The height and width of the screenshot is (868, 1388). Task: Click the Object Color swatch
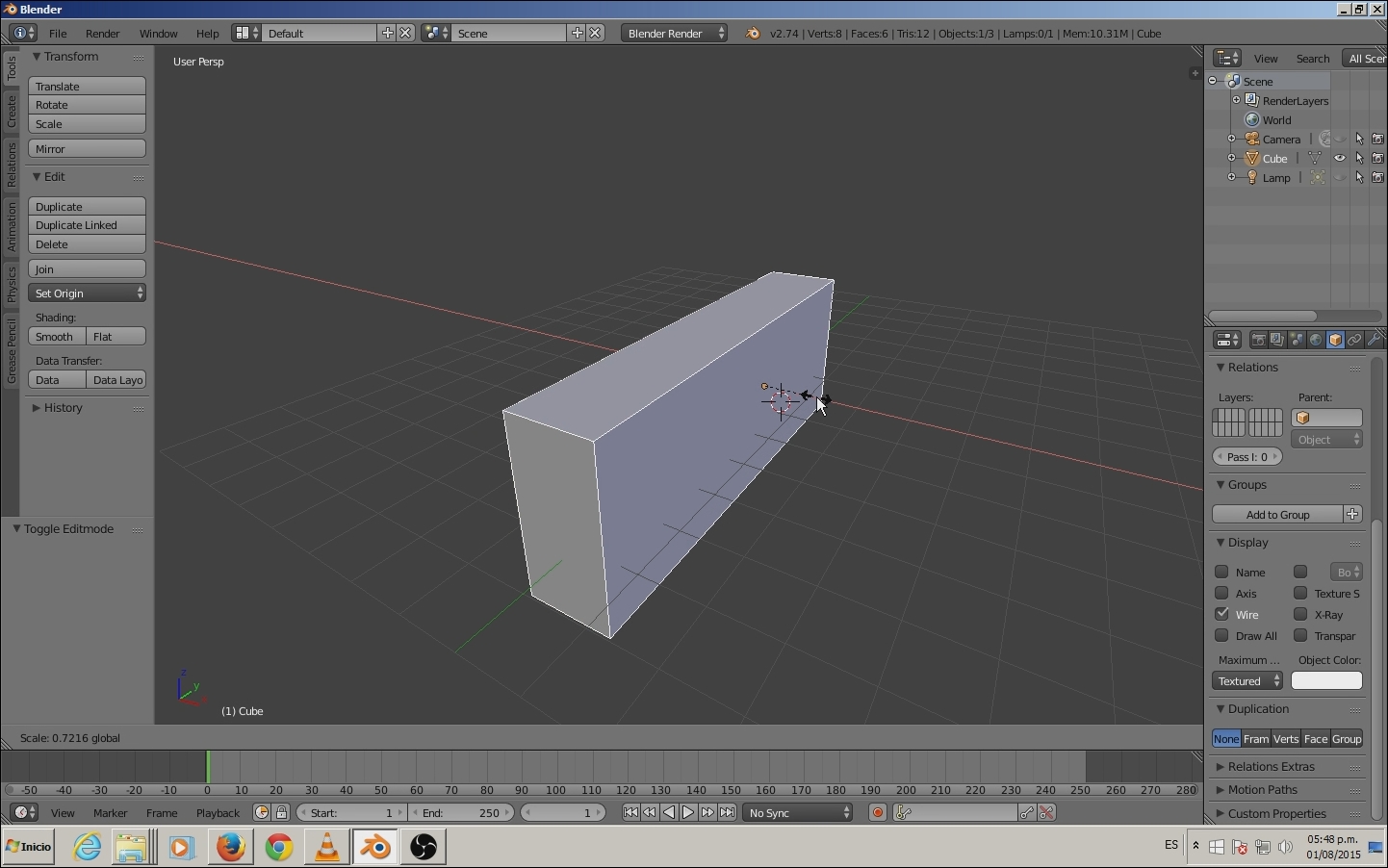[1326, 681]
